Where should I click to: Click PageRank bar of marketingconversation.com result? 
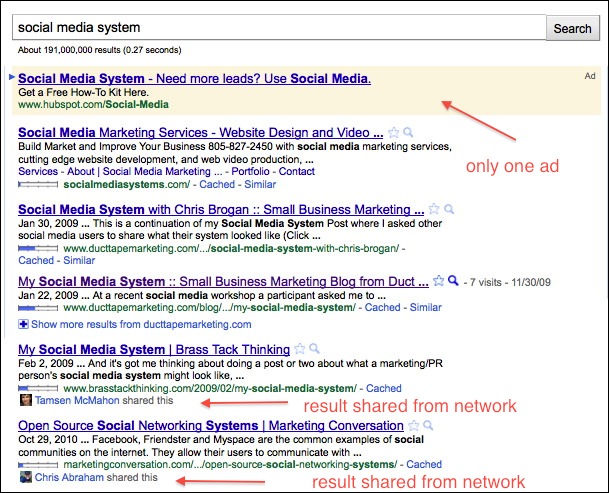(38, 465)
